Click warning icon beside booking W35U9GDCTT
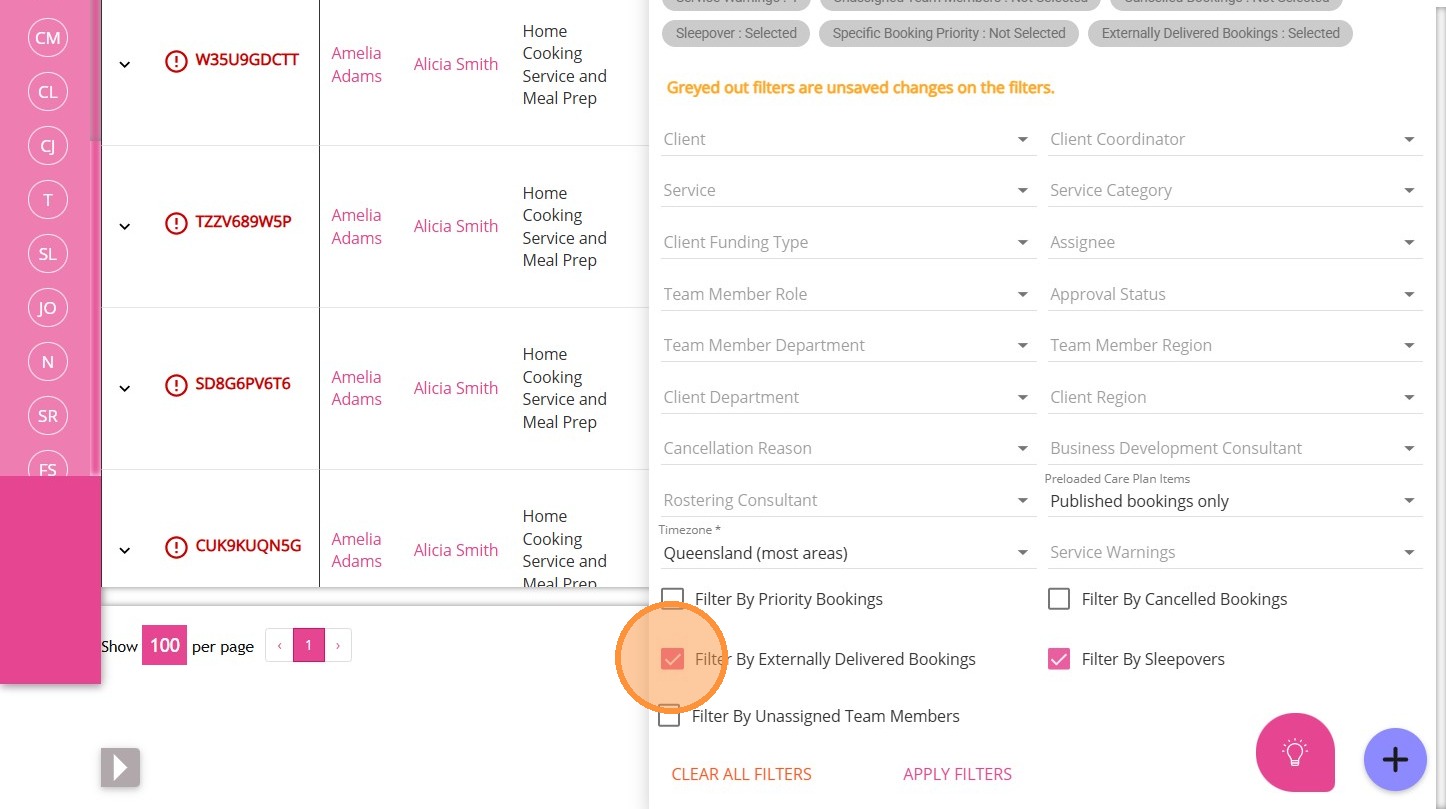Screen dimensions: 1446x809 pos(176,61)
